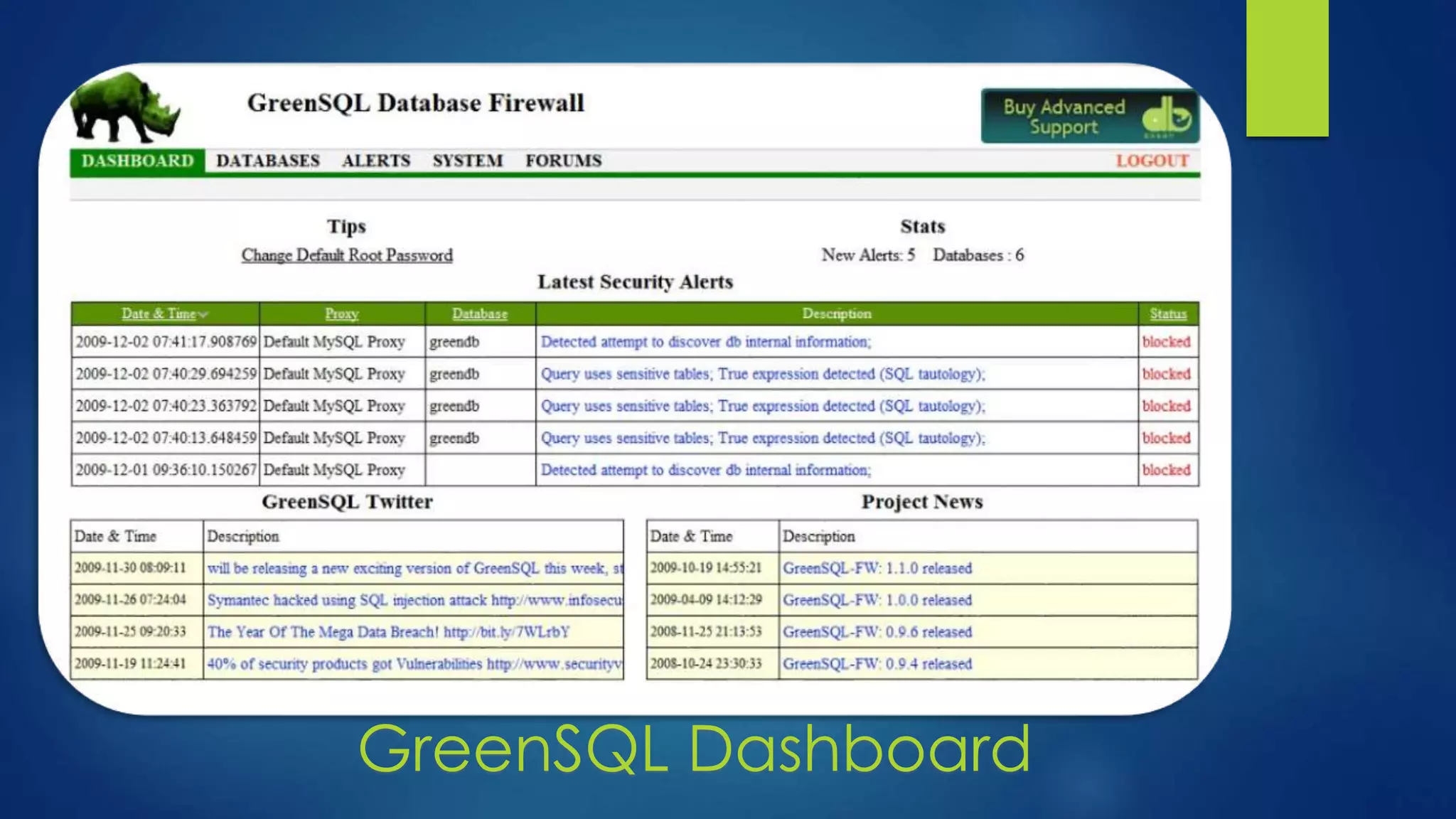Open Change Default Root Password tip
This screenshot has height=819, width=1456.
347,255
